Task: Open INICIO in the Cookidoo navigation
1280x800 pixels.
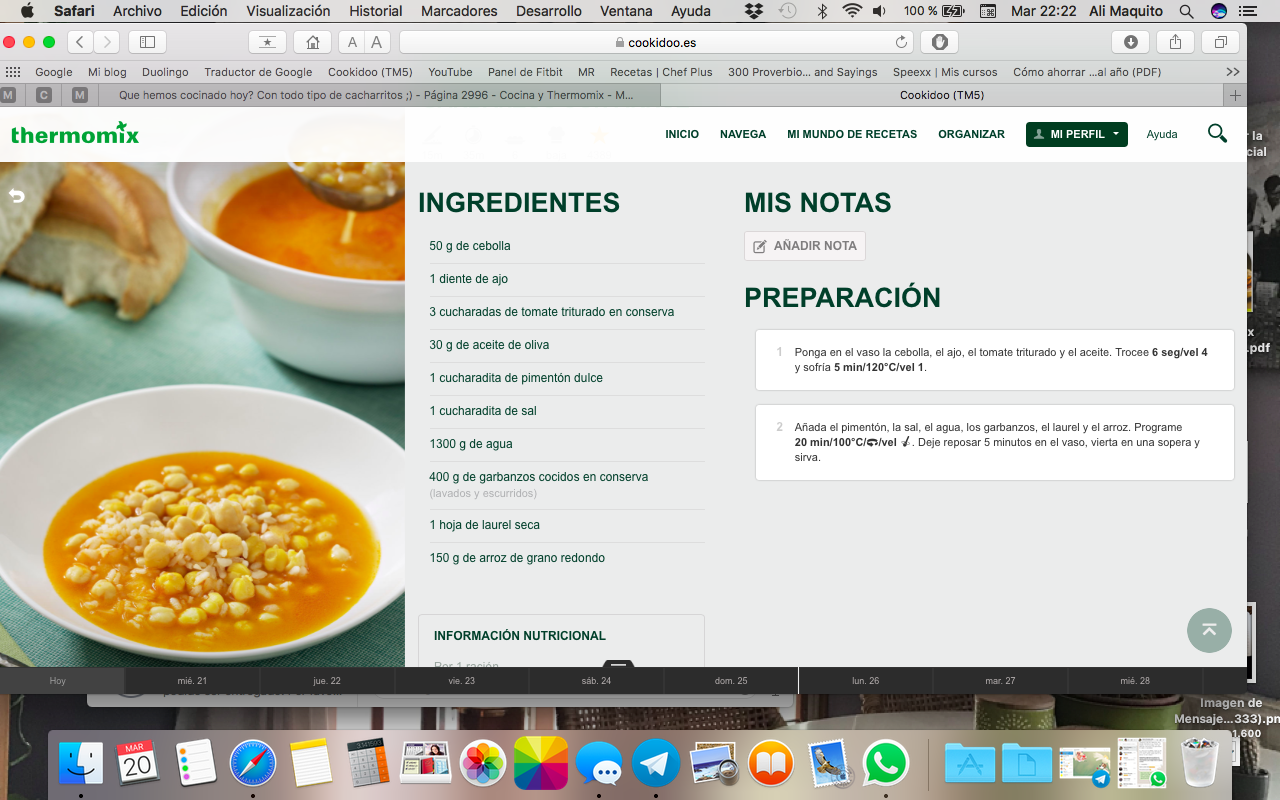Action: coord(682,134)
